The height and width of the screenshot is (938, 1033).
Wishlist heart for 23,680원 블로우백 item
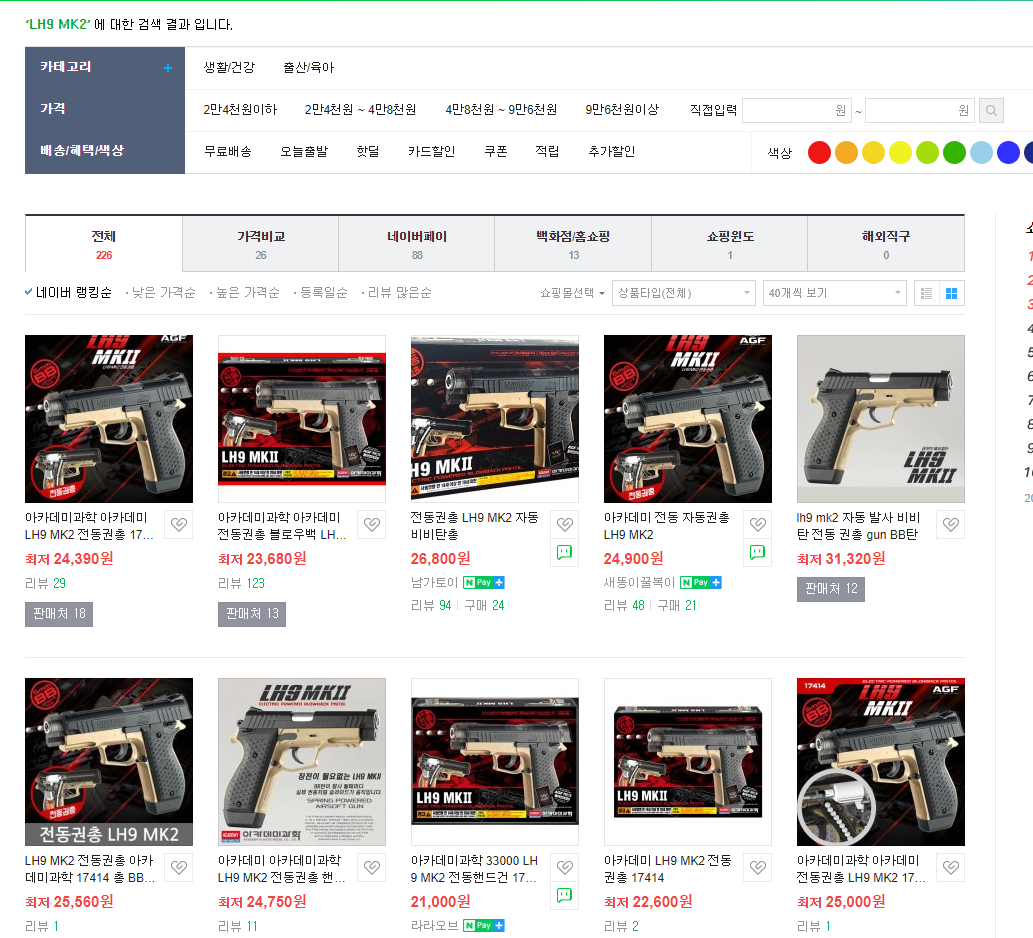tap(372, 524)
